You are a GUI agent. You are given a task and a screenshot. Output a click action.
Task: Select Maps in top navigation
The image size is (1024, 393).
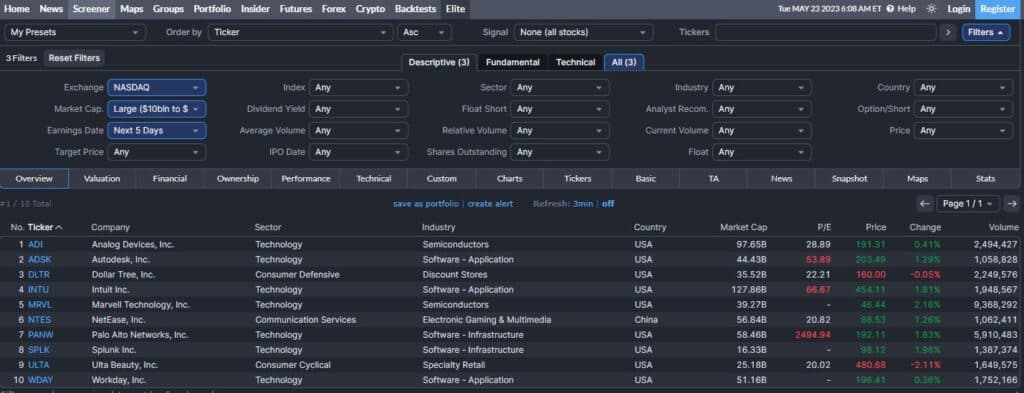point(131,9)
